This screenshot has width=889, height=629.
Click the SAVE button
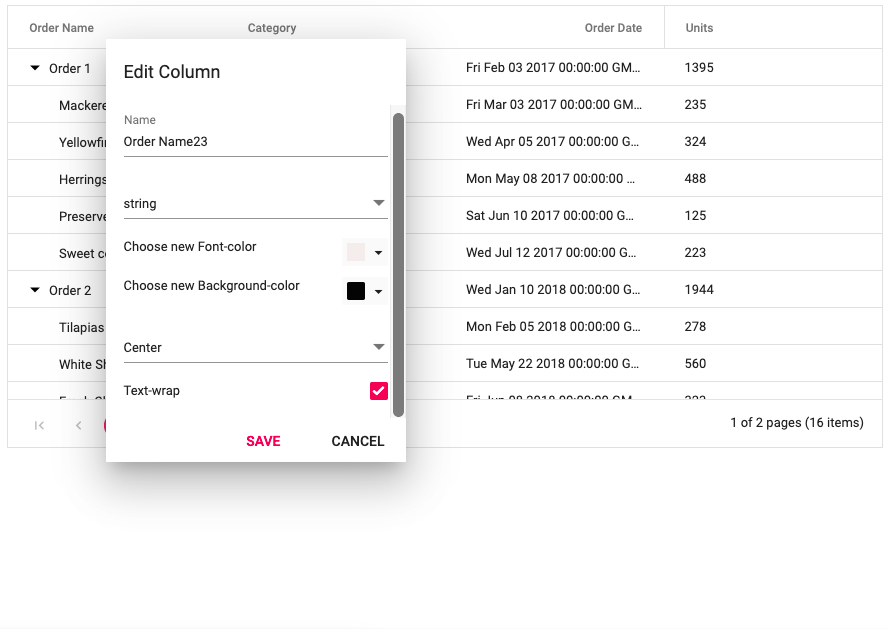(263, 441)
